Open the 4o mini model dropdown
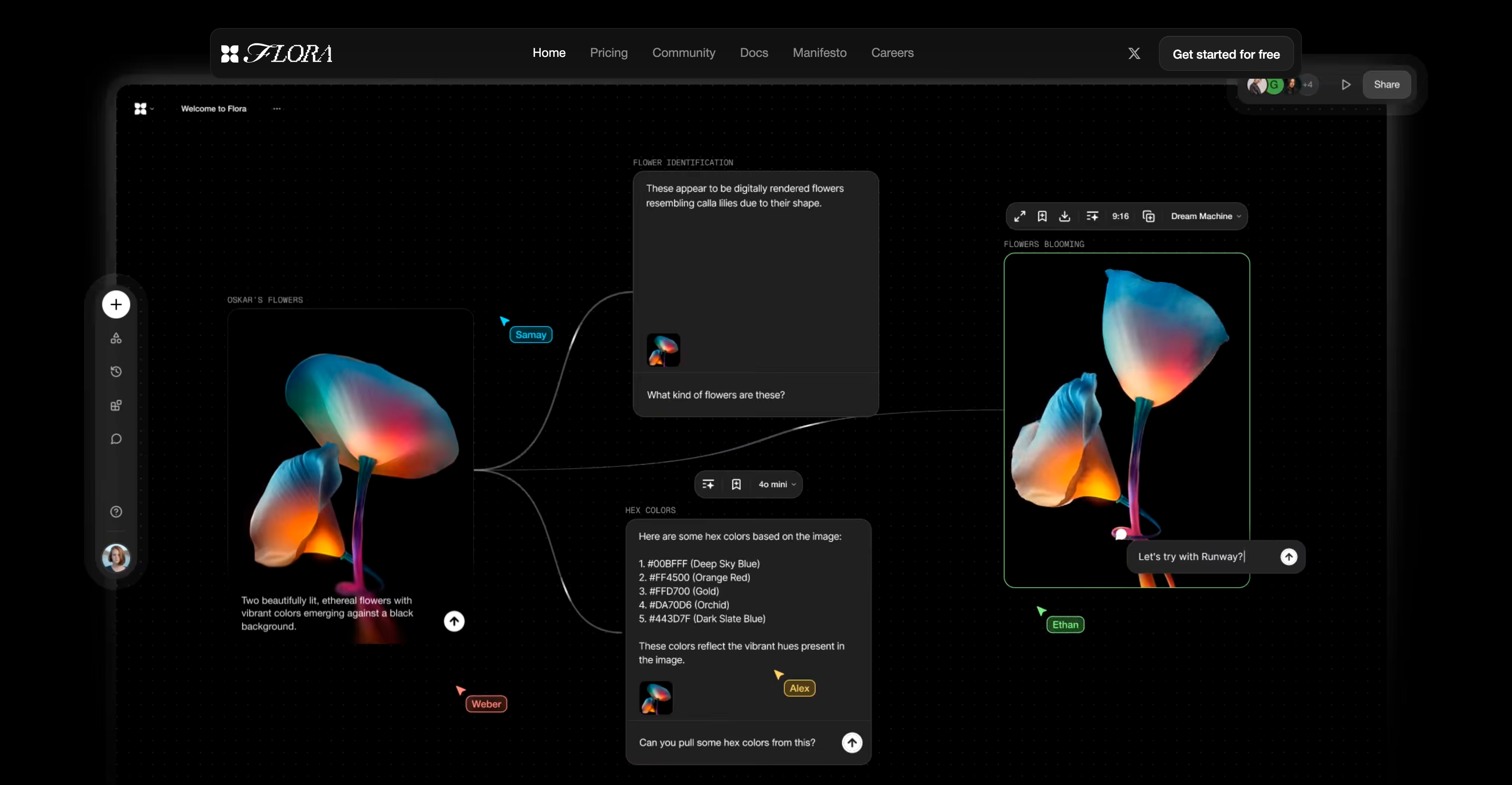This screenshot has width=1512, height=785. (x=777, y=484)
